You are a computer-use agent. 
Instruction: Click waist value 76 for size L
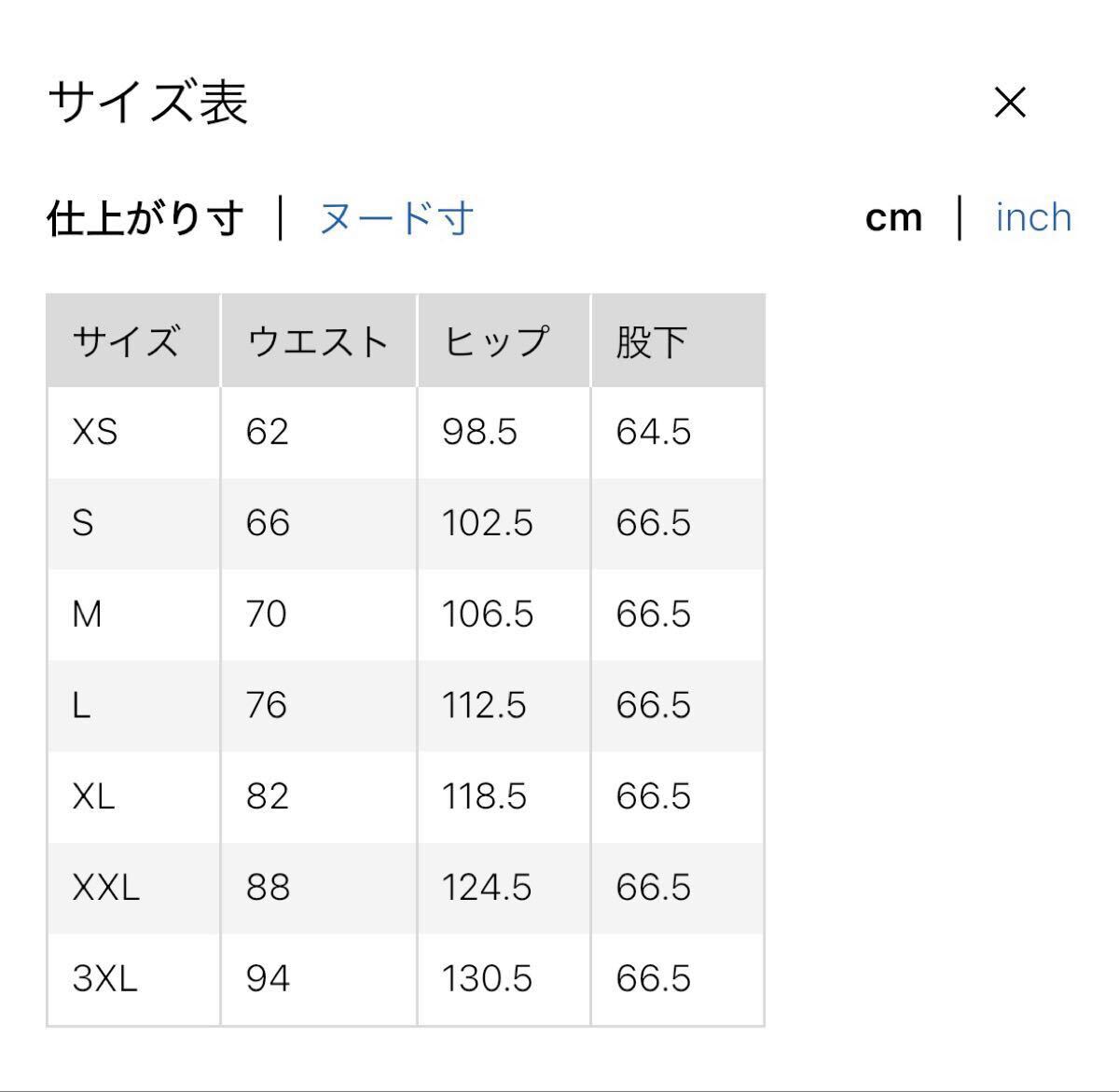[x=267, y=706]
